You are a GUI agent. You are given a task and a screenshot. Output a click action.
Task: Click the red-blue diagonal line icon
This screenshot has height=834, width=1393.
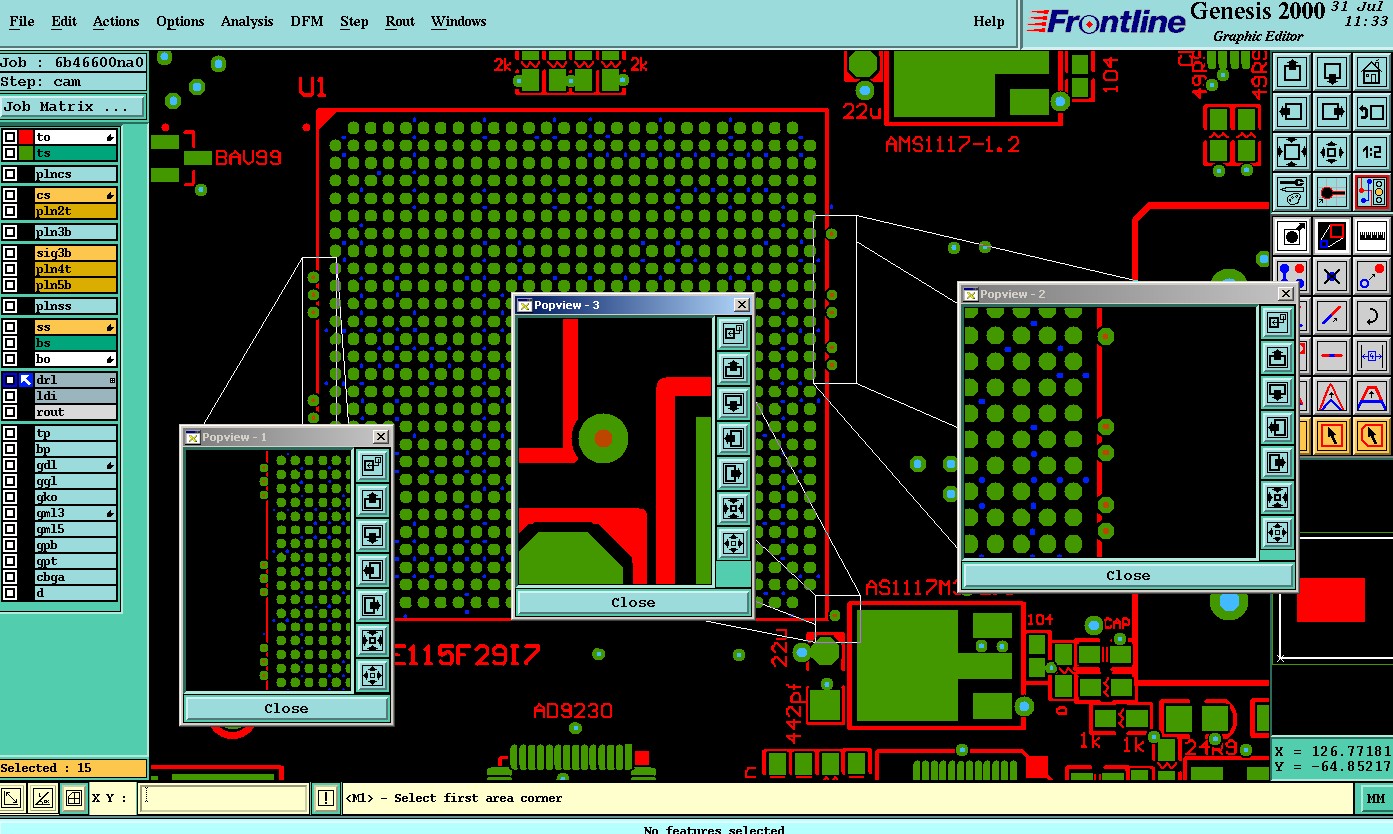click(x=1332, y=316)
